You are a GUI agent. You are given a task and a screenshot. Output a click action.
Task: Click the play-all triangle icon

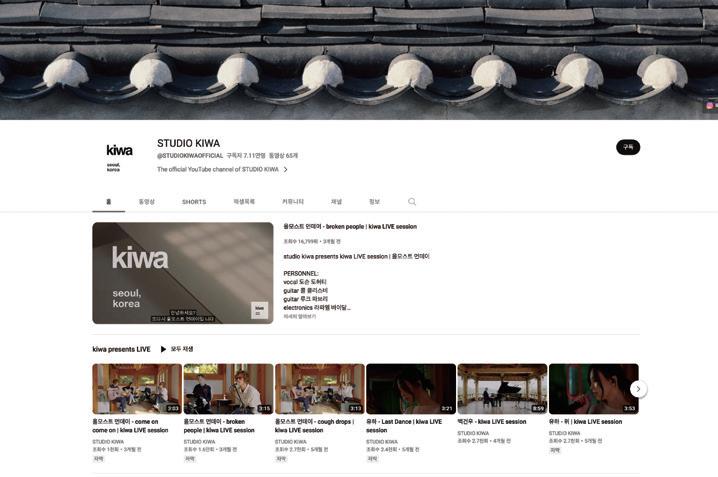tap(163, 349)
